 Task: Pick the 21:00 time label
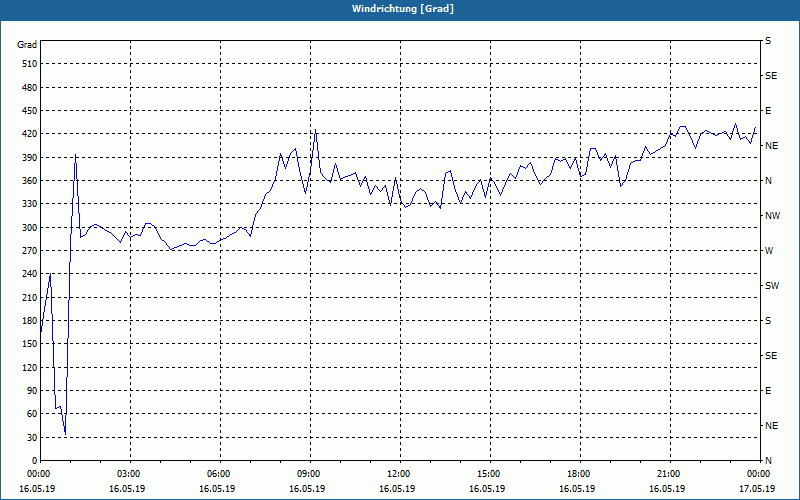[667, 474]
